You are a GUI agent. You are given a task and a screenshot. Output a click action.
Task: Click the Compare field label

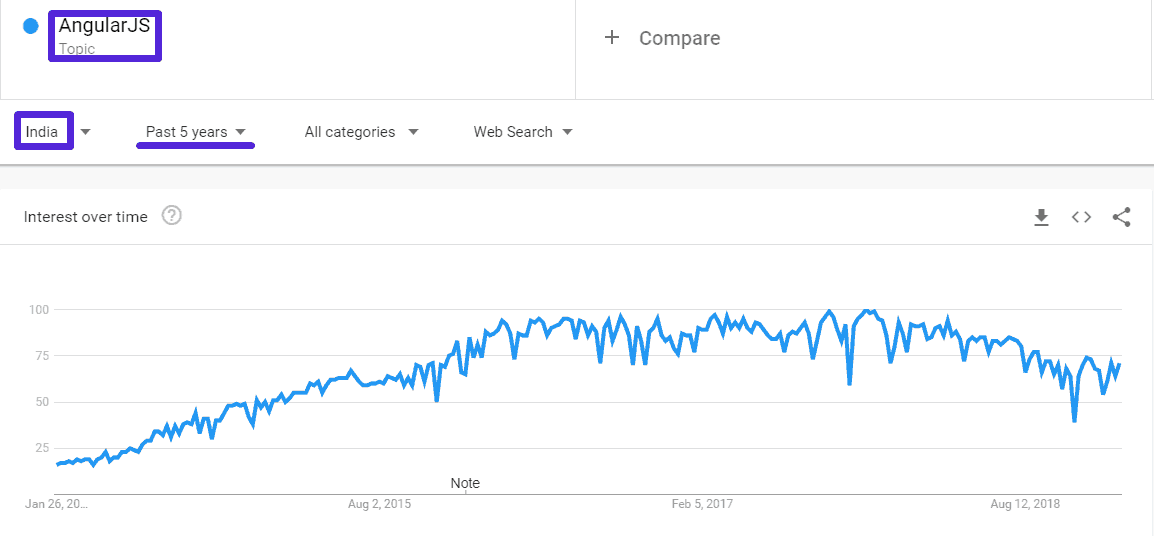(x=679, y=38)
